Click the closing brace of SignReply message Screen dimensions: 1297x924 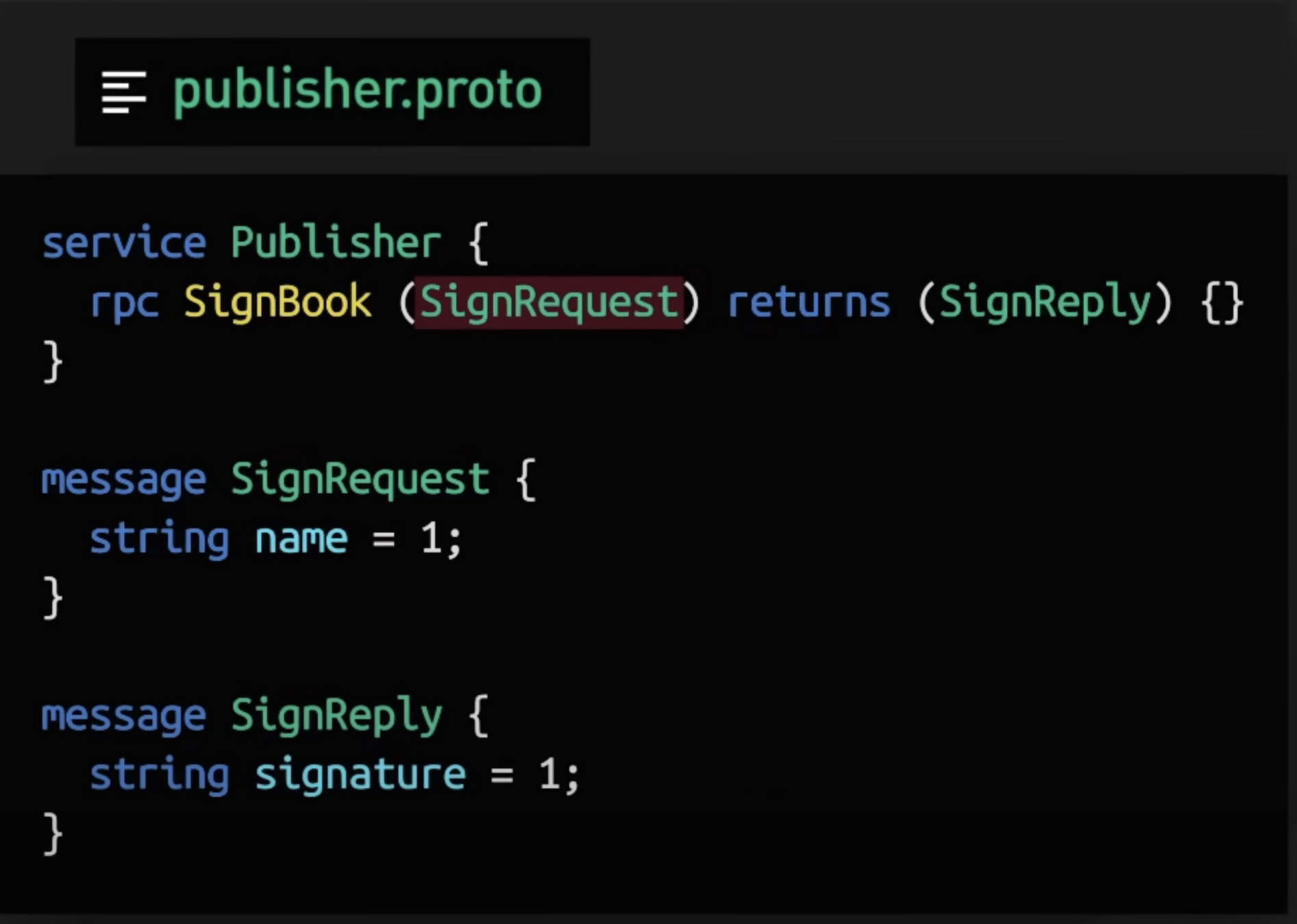click(x=53, y=834)
